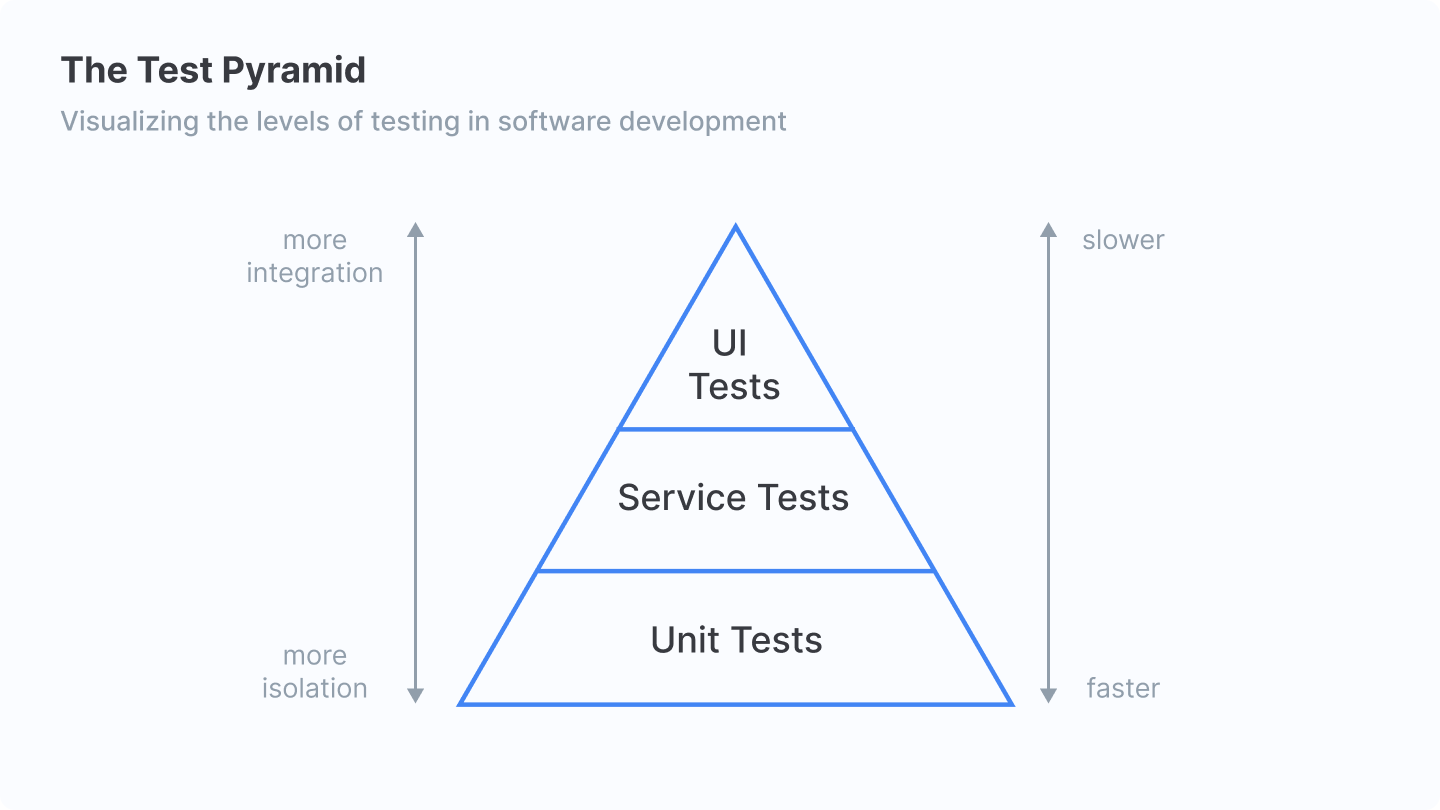
Task: Click "The Test Pyramid" title
Action: 213,71
